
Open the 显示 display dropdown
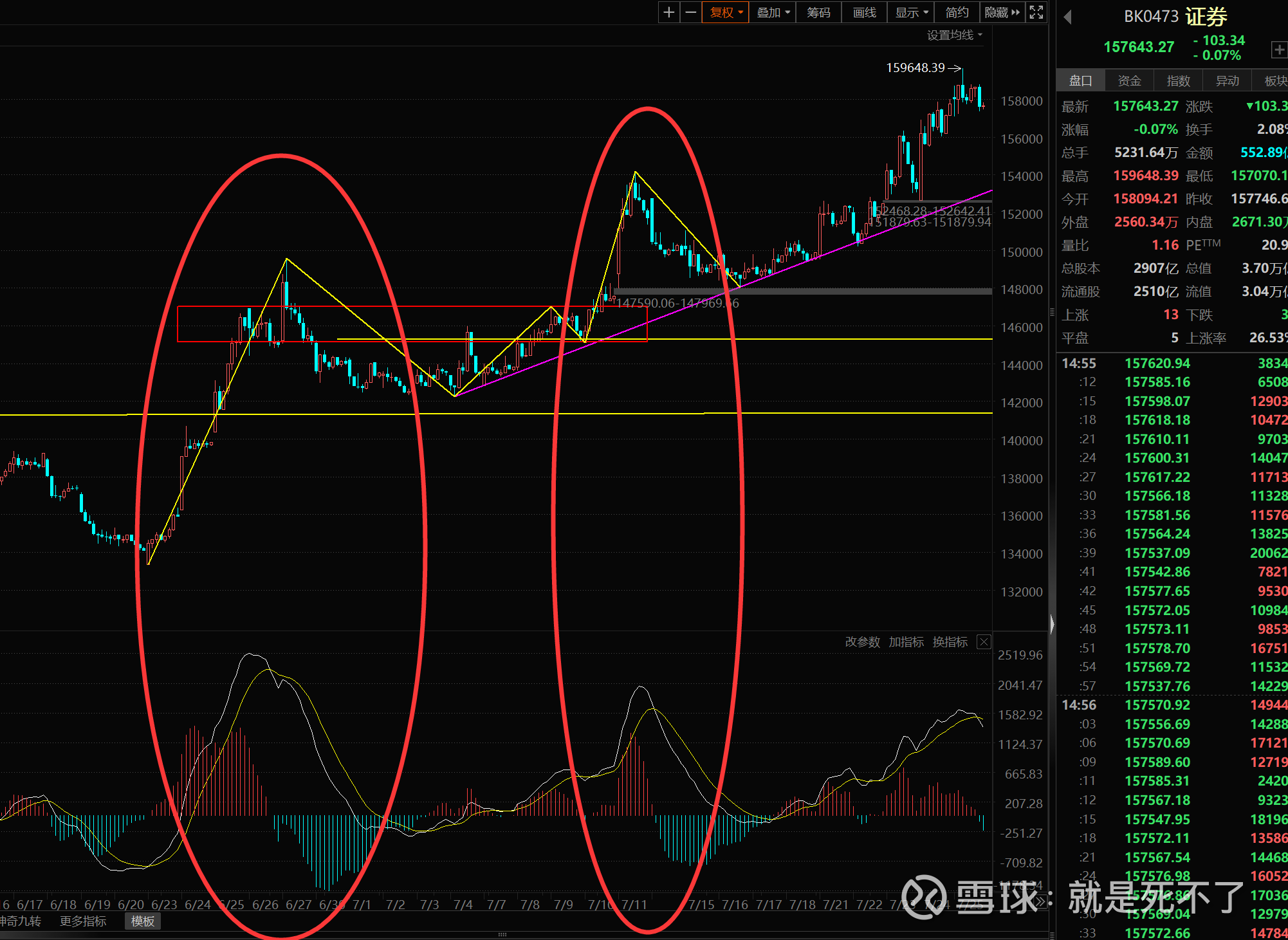[910, 12]
